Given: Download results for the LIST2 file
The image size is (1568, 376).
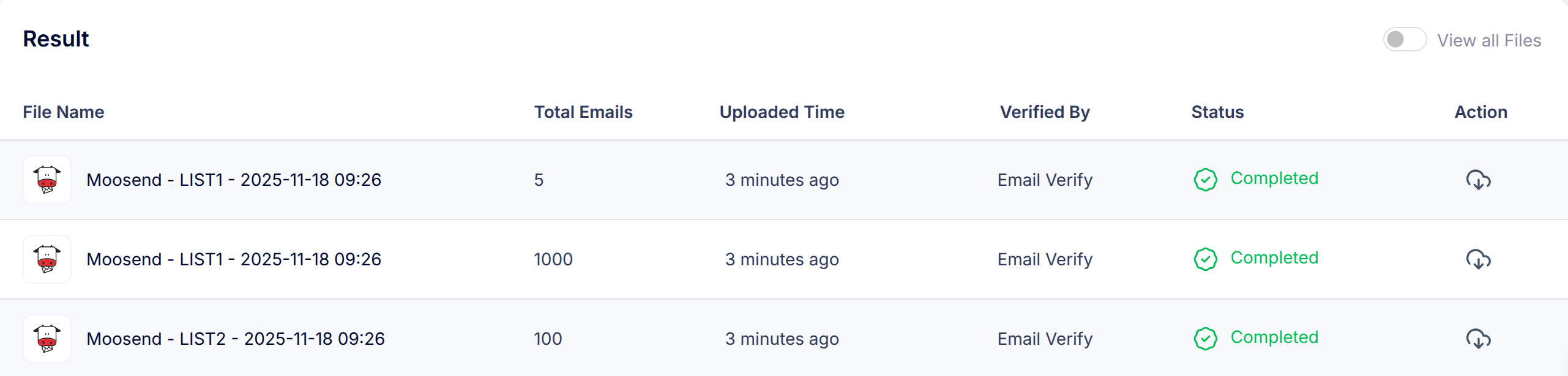Looking at the screenshot, I should point(1478,339).
